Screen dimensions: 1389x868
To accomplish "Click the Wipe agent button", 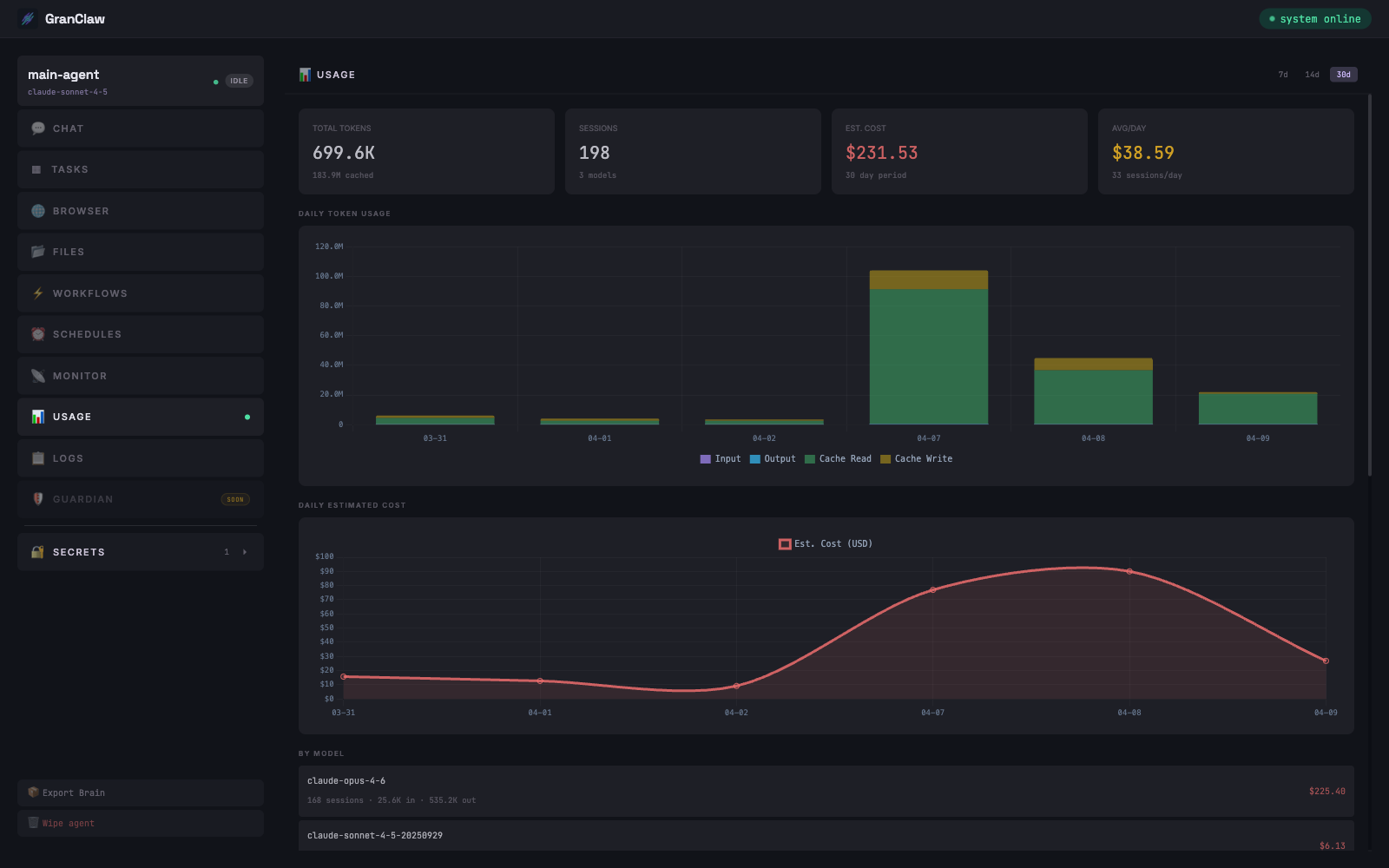I will pyautogui.click(x=140, y=823).
